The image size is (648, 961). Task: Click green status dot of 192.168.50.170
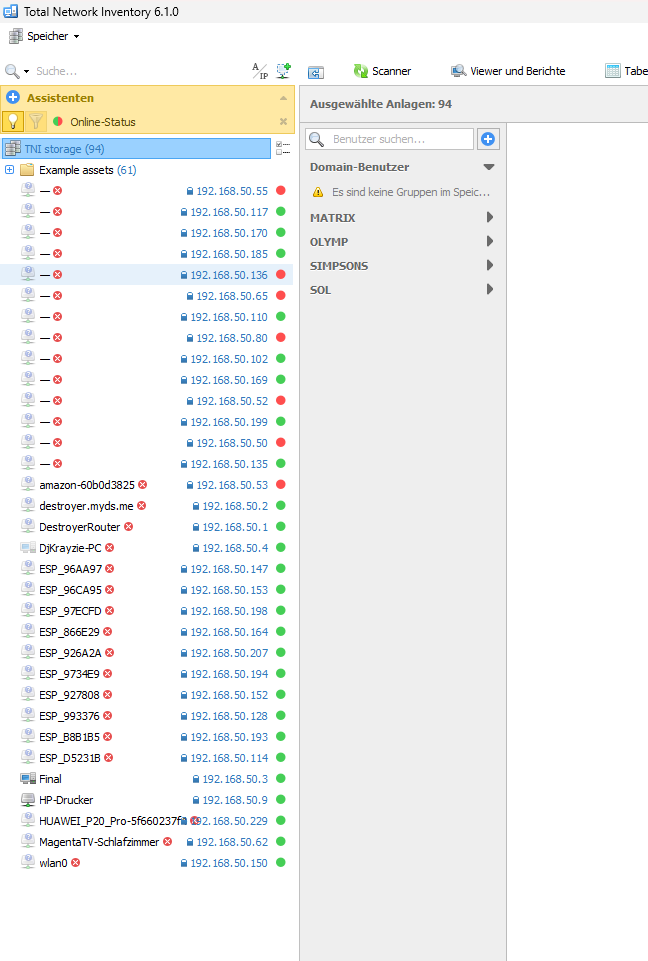click(281, 233)
